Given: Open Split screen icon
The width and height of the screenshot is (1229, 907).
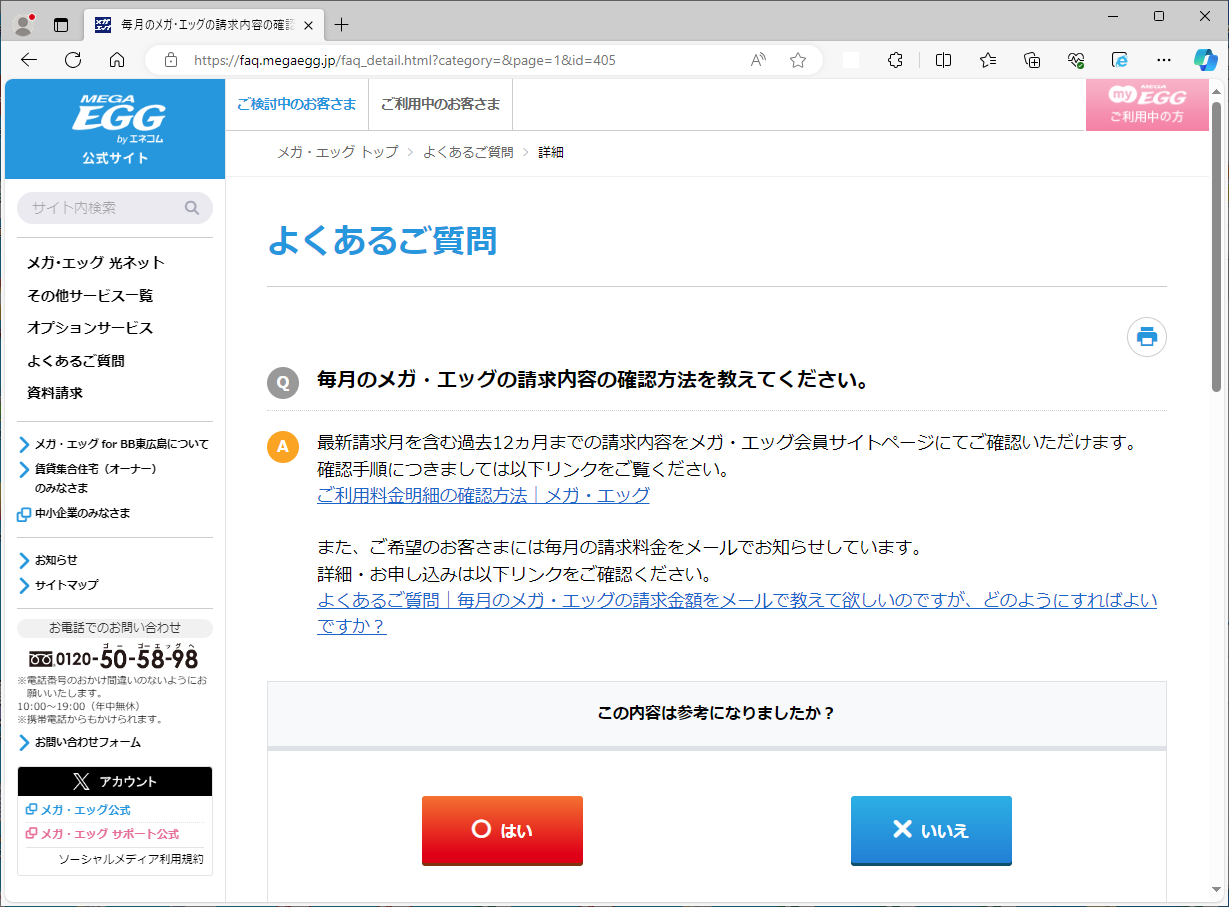Looking at the screenshot, I should pyautogui.click(x=943, y=60).
